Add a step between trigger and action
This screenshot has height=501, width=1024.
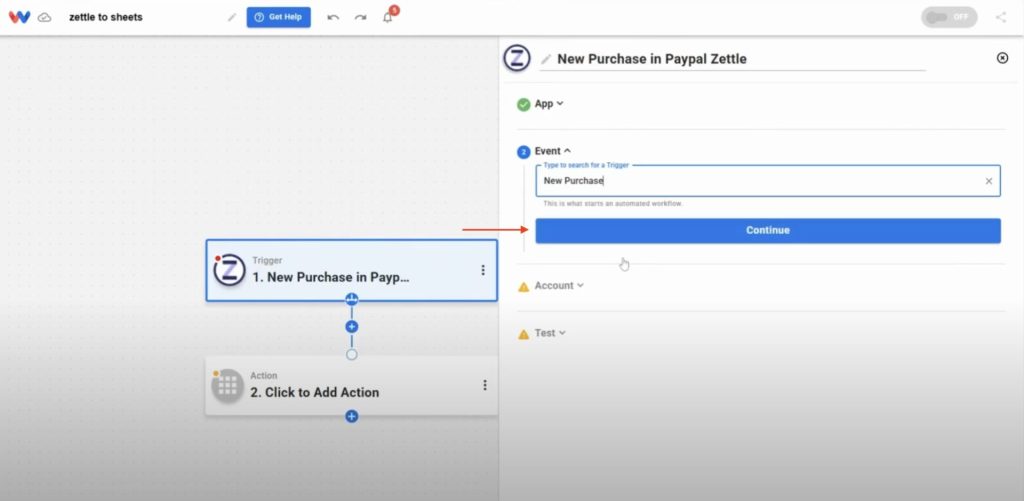[351, 327]
